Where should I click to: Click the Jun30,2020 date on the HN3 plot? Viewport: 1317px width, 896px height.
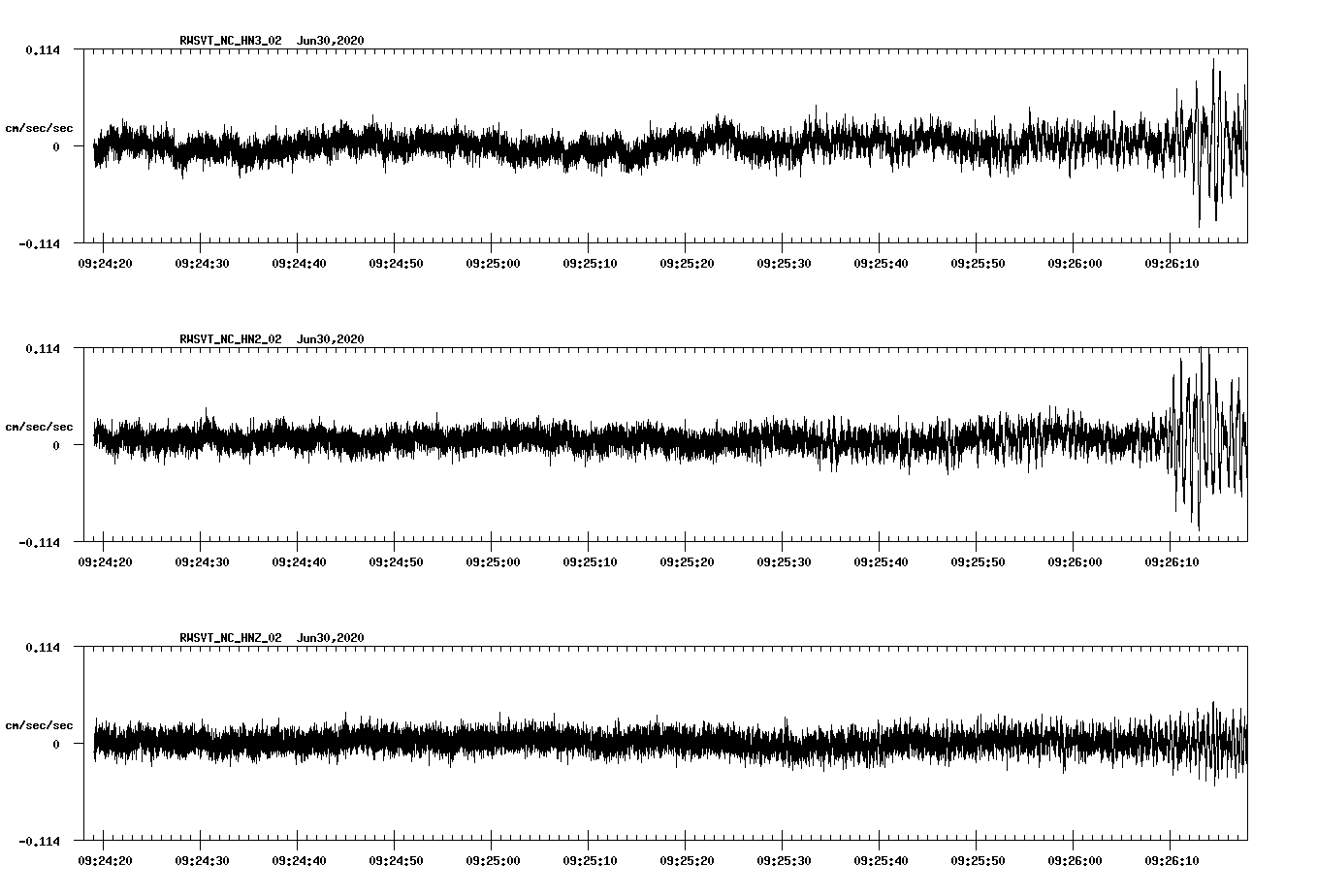pos(331,40)
